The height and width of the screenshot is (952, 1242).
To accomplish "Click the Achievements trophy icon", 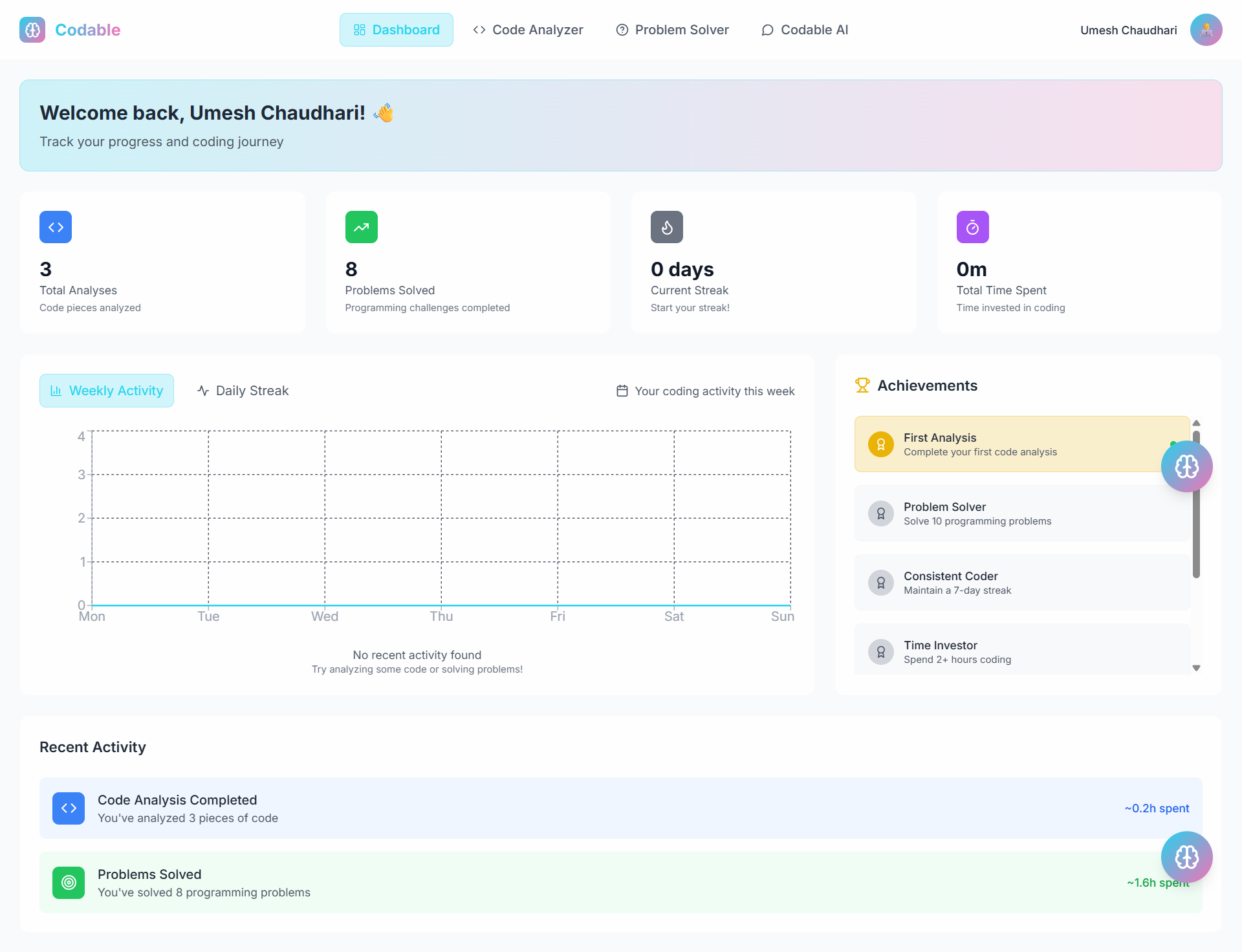I will 862,385.
